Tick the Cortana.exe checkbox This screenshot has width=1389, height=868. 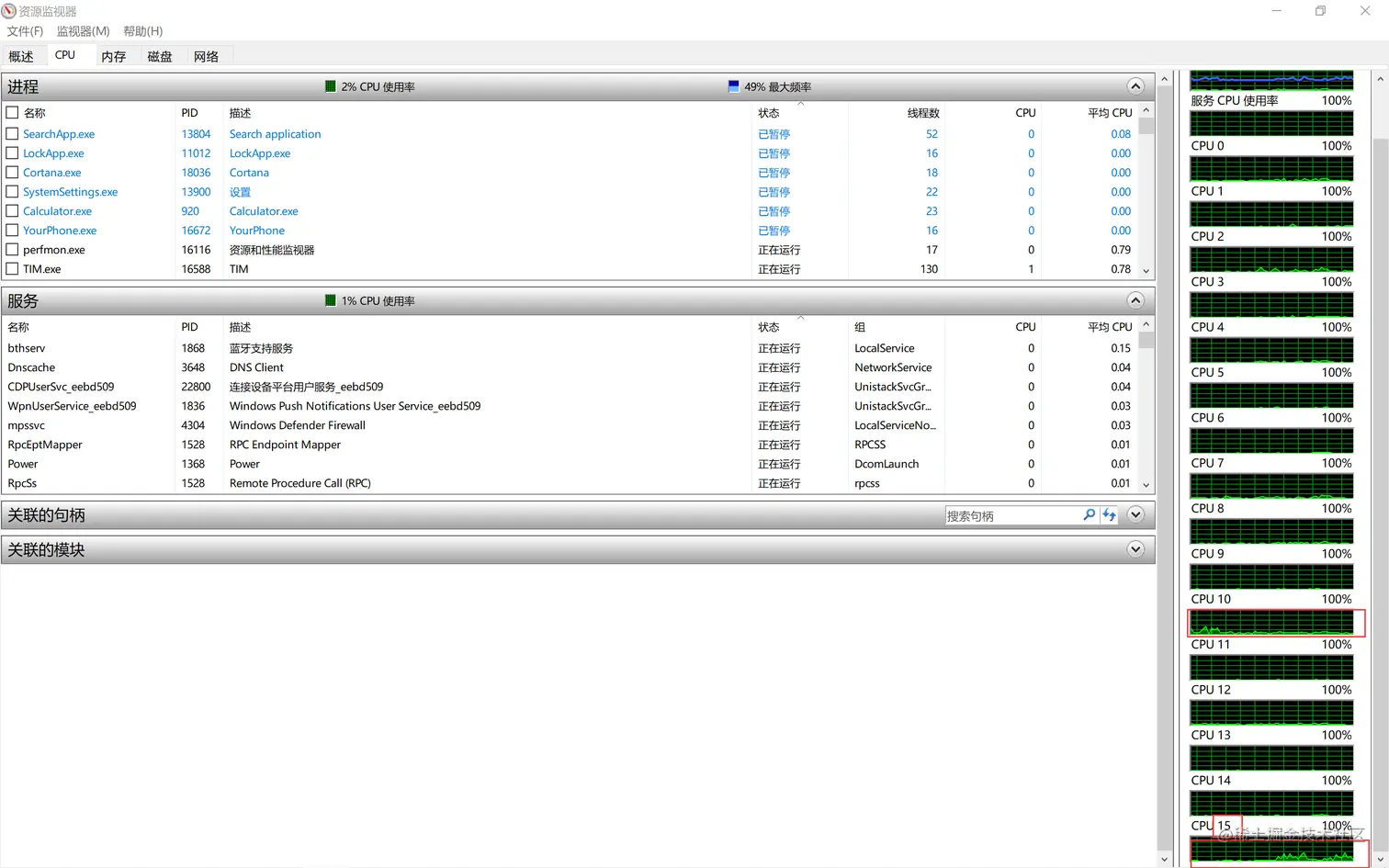[x=12, y=172]
